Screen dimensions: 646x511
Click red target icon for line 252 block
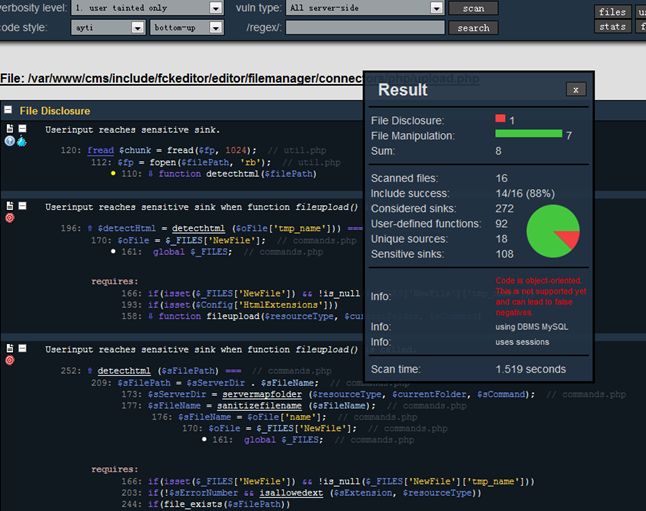[x=9, y=361]
